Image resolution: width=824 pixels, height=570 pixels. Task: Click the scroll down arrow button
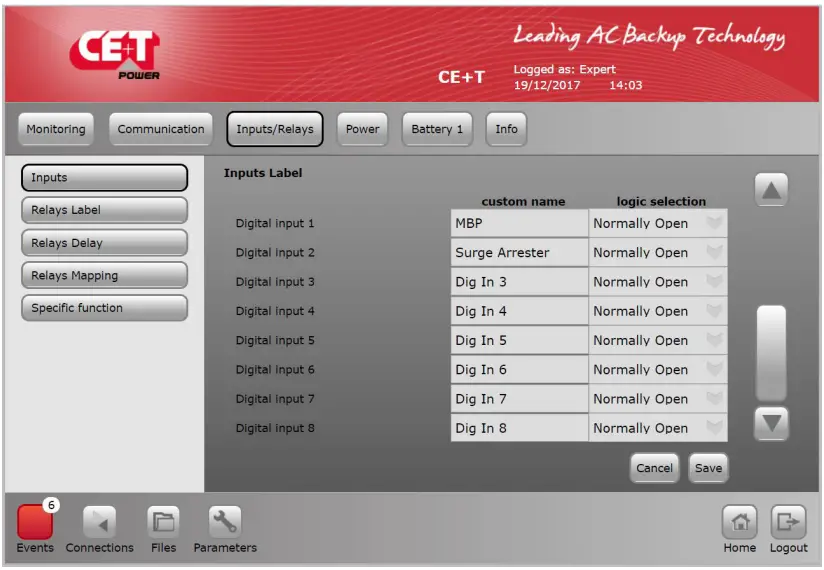(771, 423)
